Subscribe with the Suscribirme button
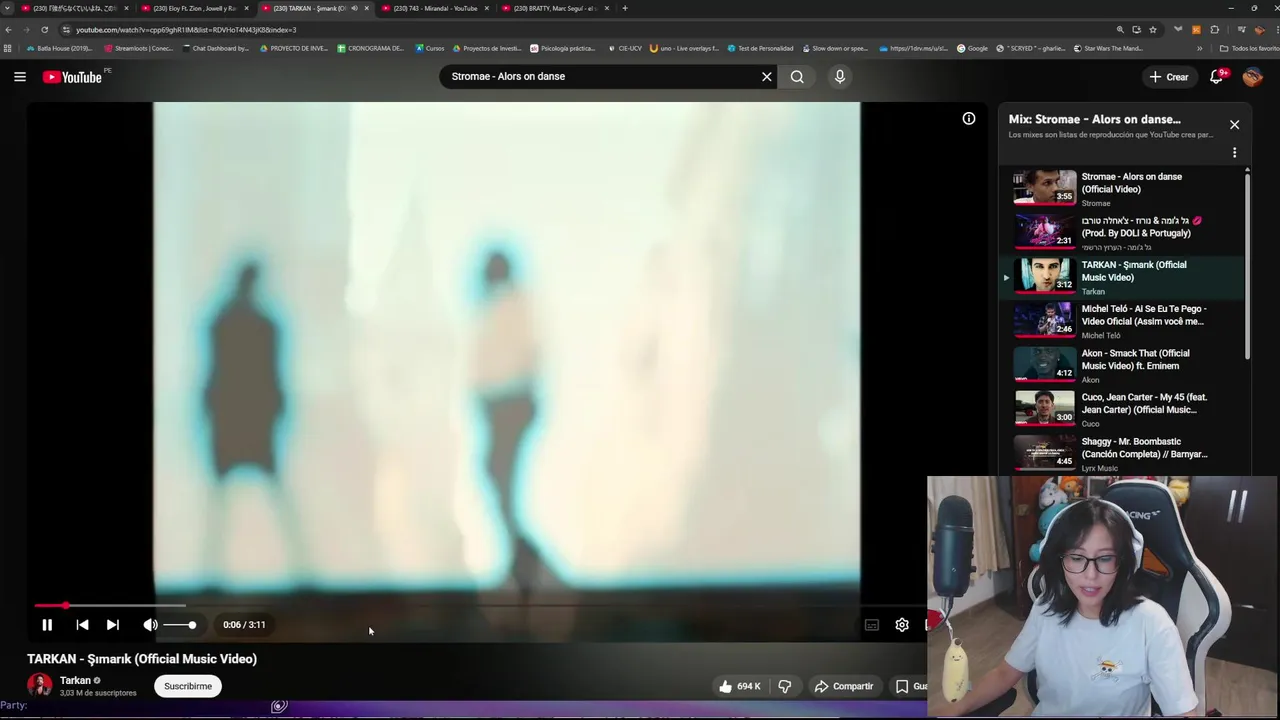1280x720 pixels. 188,686
